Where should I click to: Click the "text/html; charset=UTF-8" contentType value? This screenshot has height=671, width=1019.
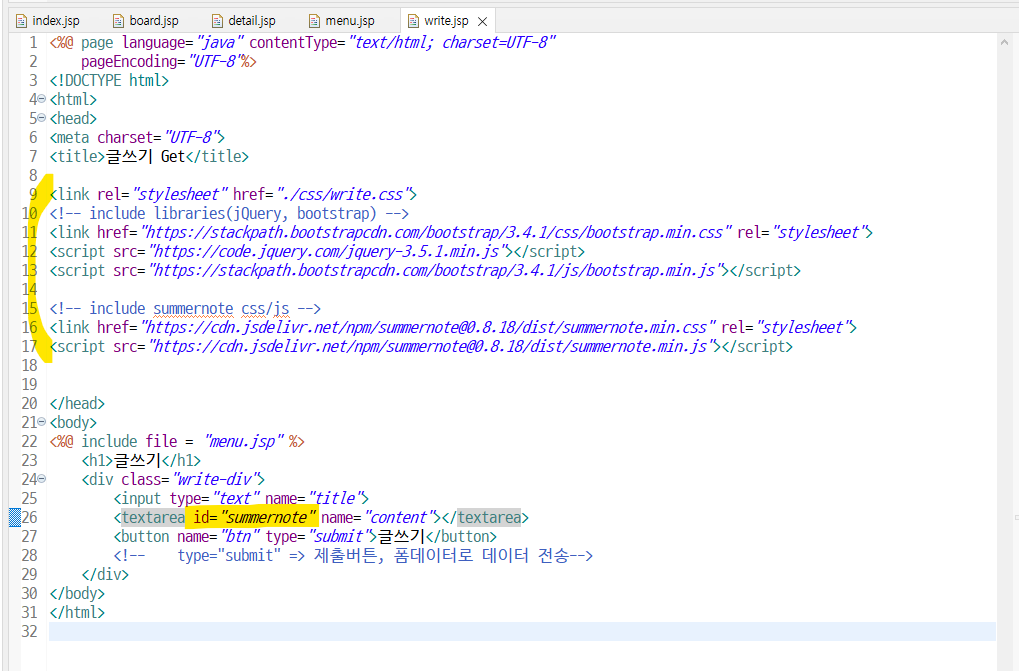pos(452,43)
